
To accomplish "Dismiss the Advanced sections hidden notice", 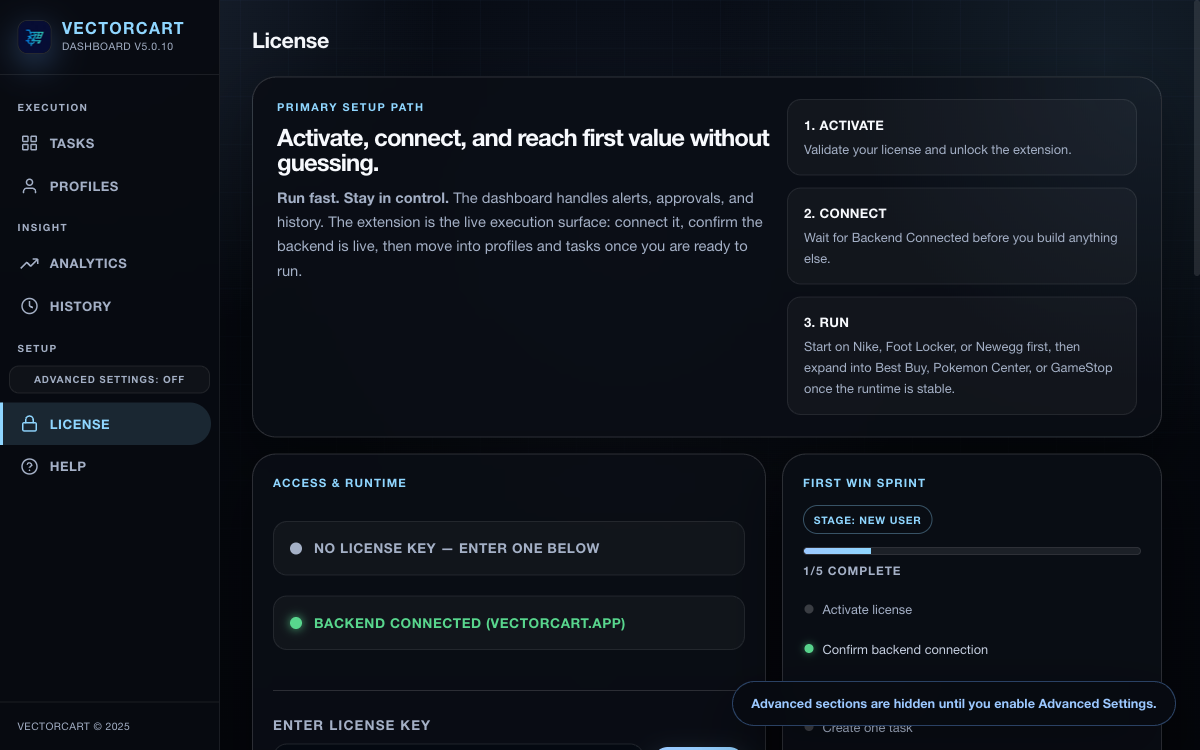I will (954, 703).
